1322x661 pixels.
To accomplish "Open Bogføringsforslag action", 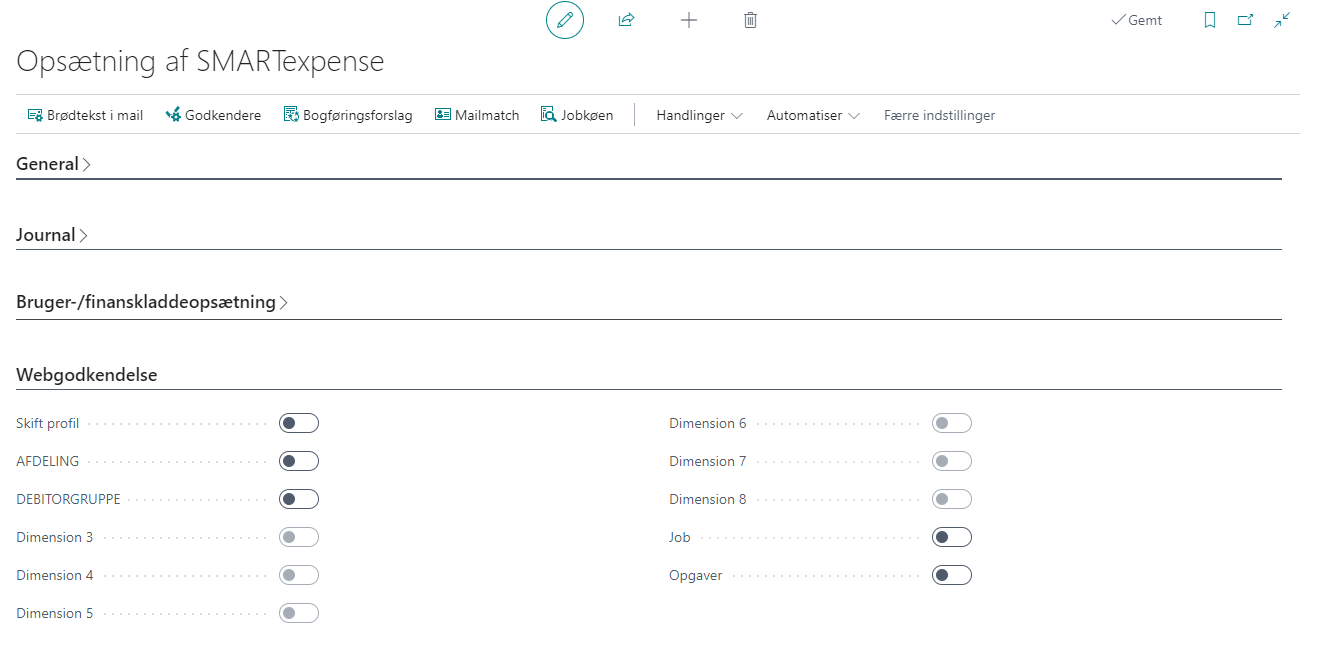I will [x=348, y=115].
